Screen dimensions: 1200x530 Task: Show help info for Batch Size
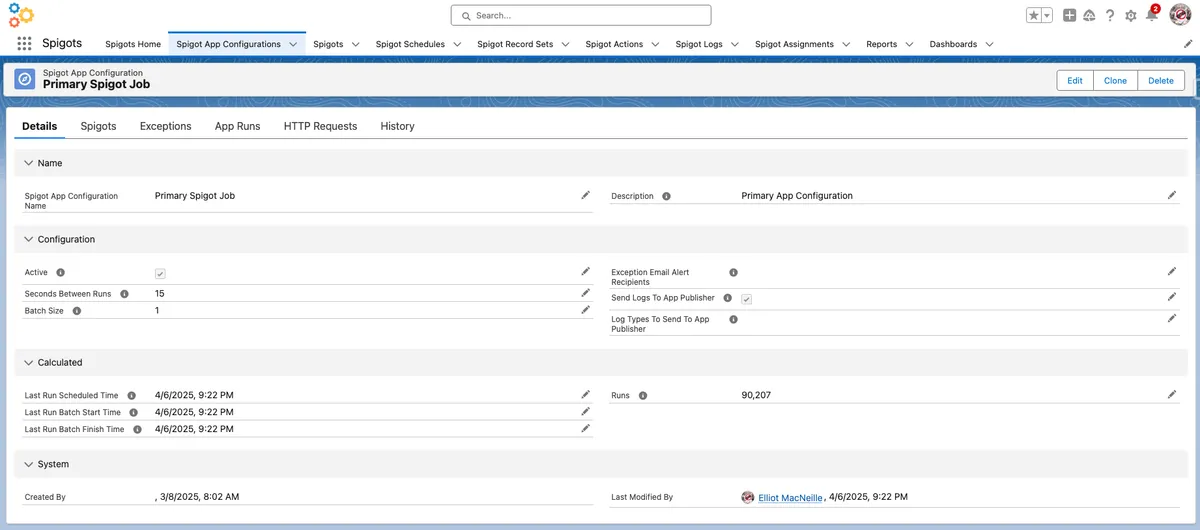tap(77, 311)
